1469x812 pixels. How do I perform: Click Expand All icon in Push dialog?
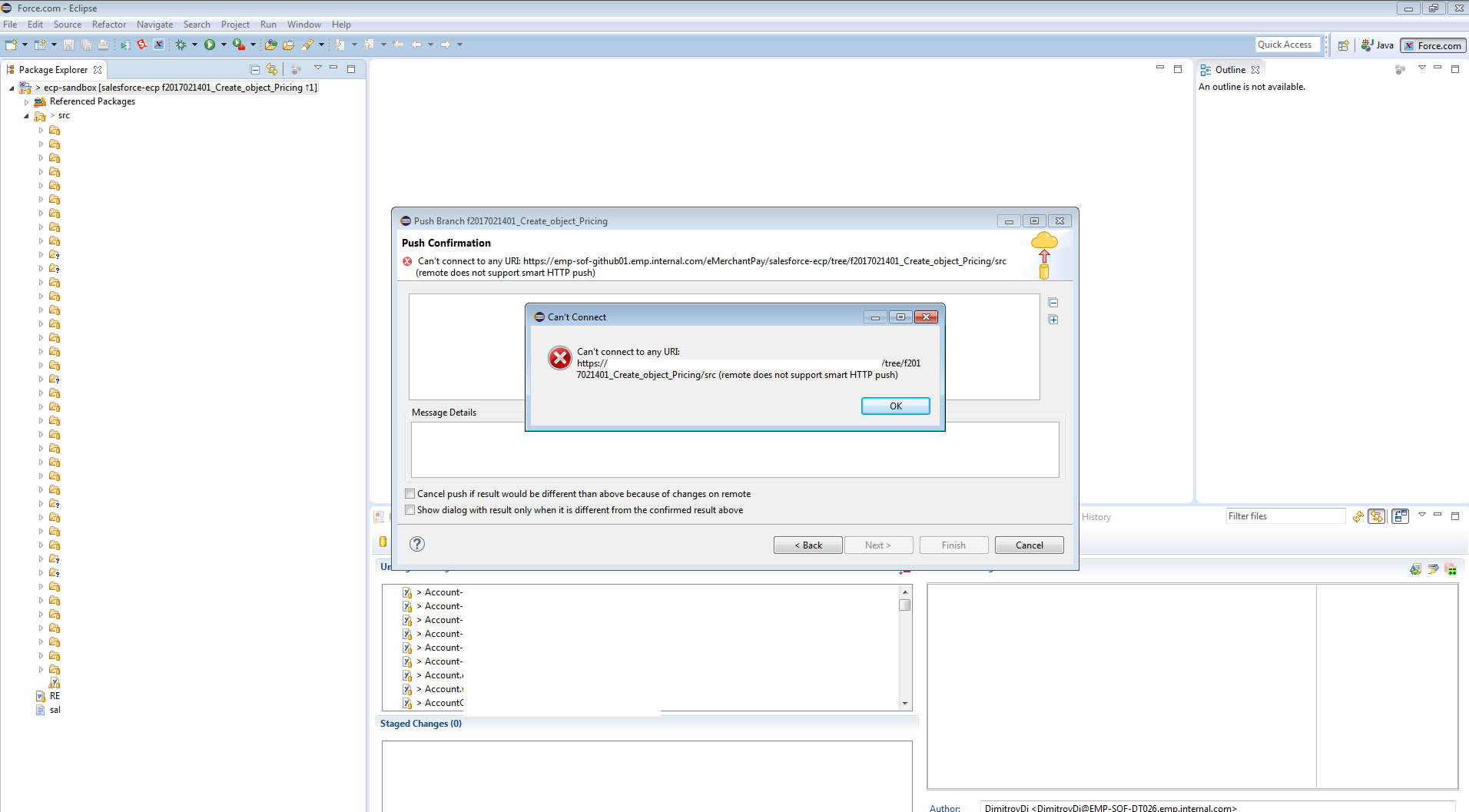[1053, 320]
